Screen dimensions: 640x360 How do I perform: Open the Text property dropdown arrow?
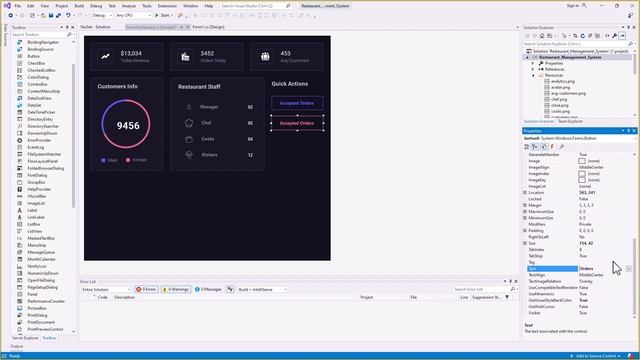click(629, 269)
